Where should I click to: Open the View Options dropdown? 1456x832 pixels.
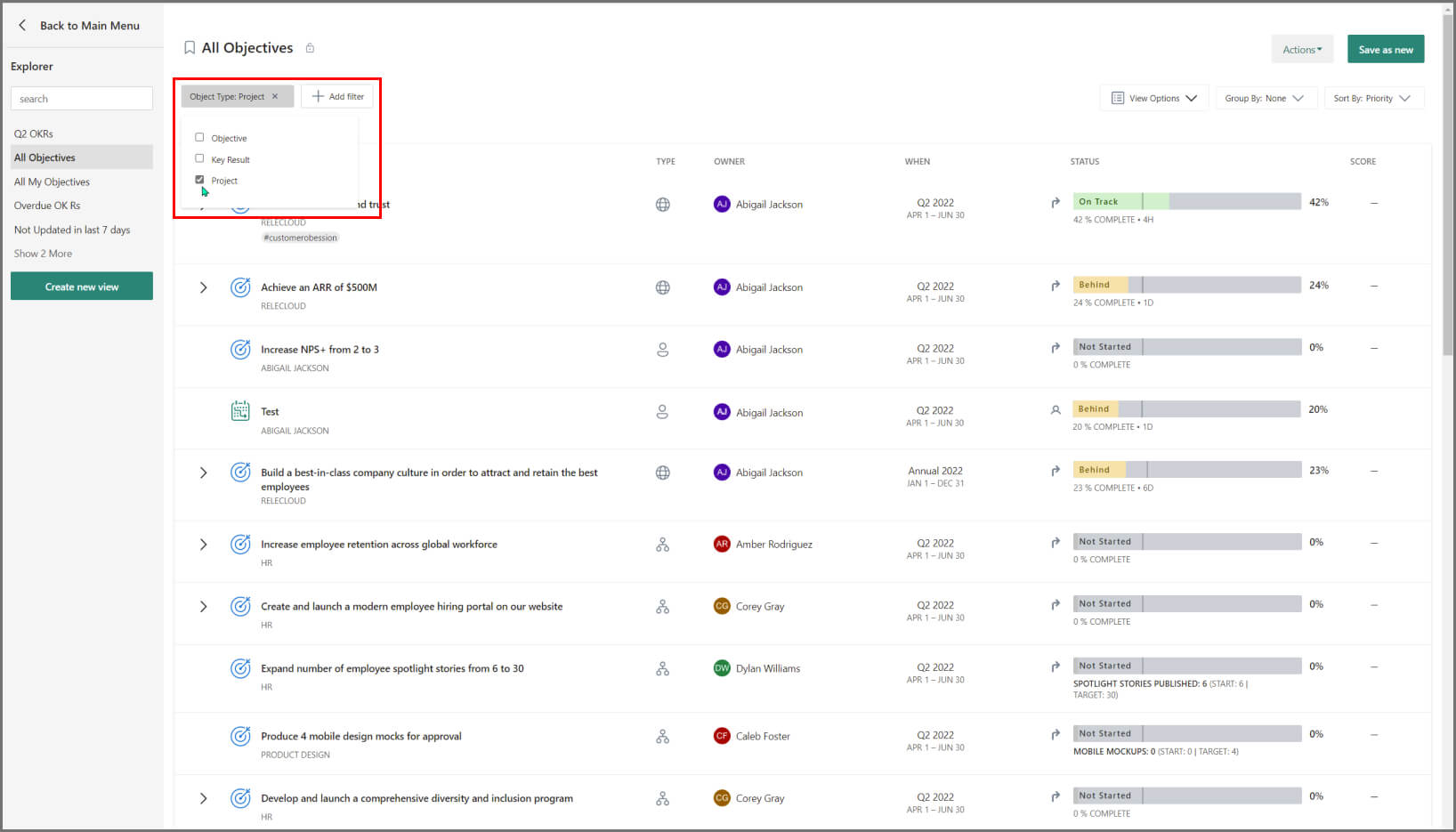(x=1153, y=98)
